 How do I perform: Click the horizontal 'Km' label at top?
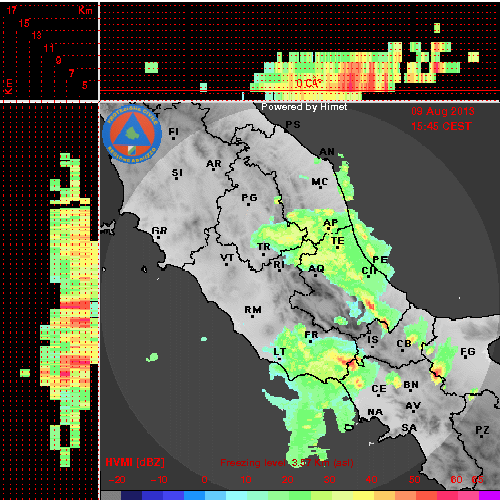point(85,10)
